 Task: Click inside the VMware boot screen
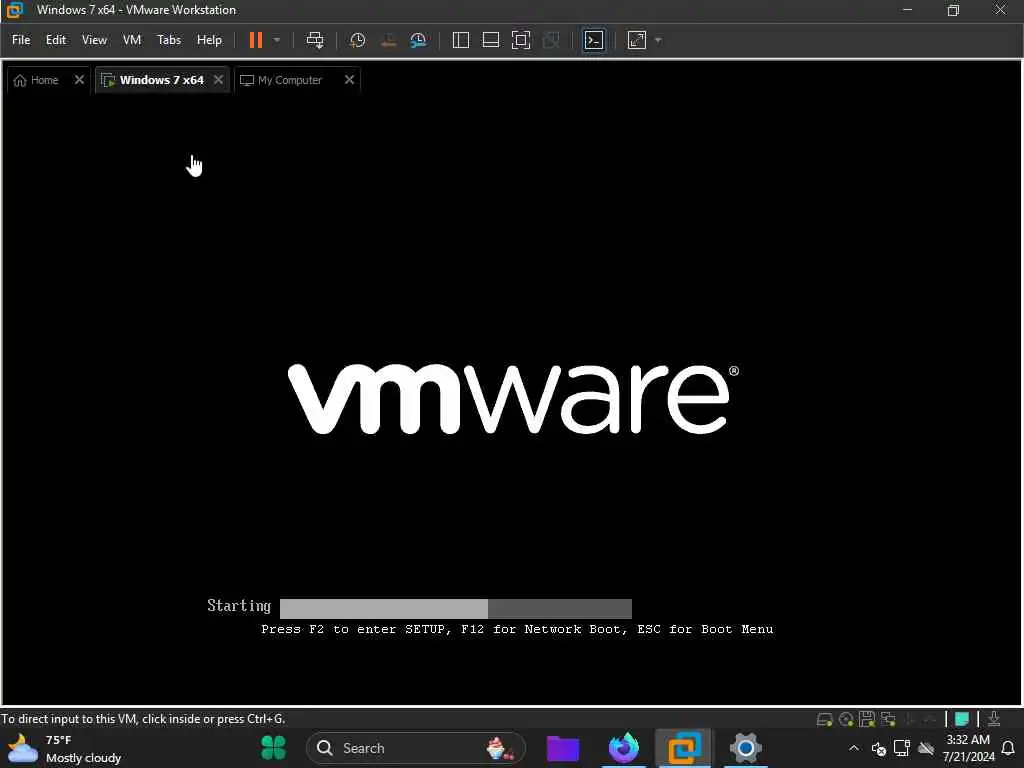click(x=512, y=399)
